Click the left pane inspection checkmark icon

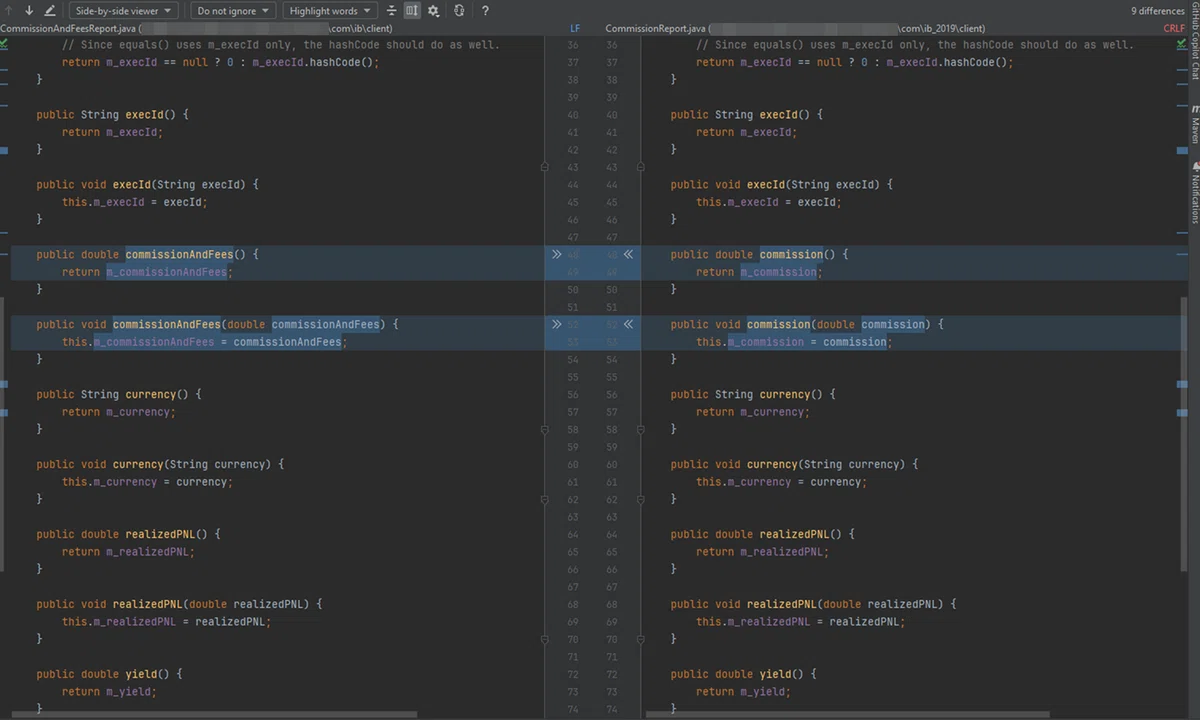tap(5, 44)
